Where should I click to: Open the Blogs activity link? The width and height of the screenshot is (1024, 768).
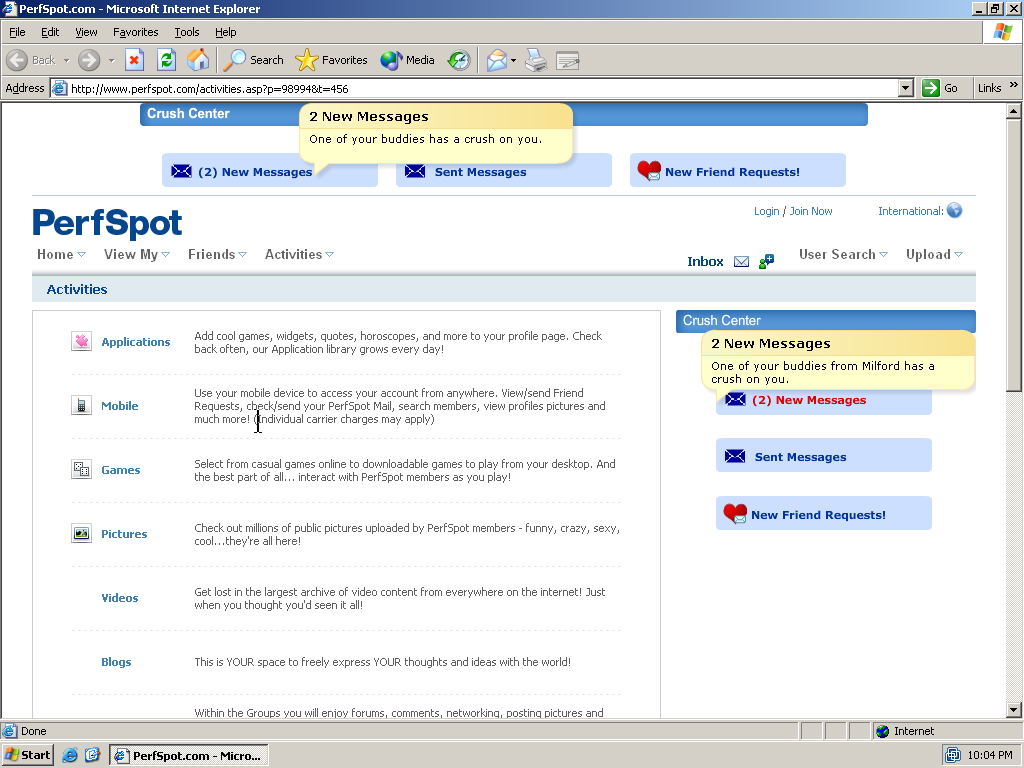tap(116, 662)
